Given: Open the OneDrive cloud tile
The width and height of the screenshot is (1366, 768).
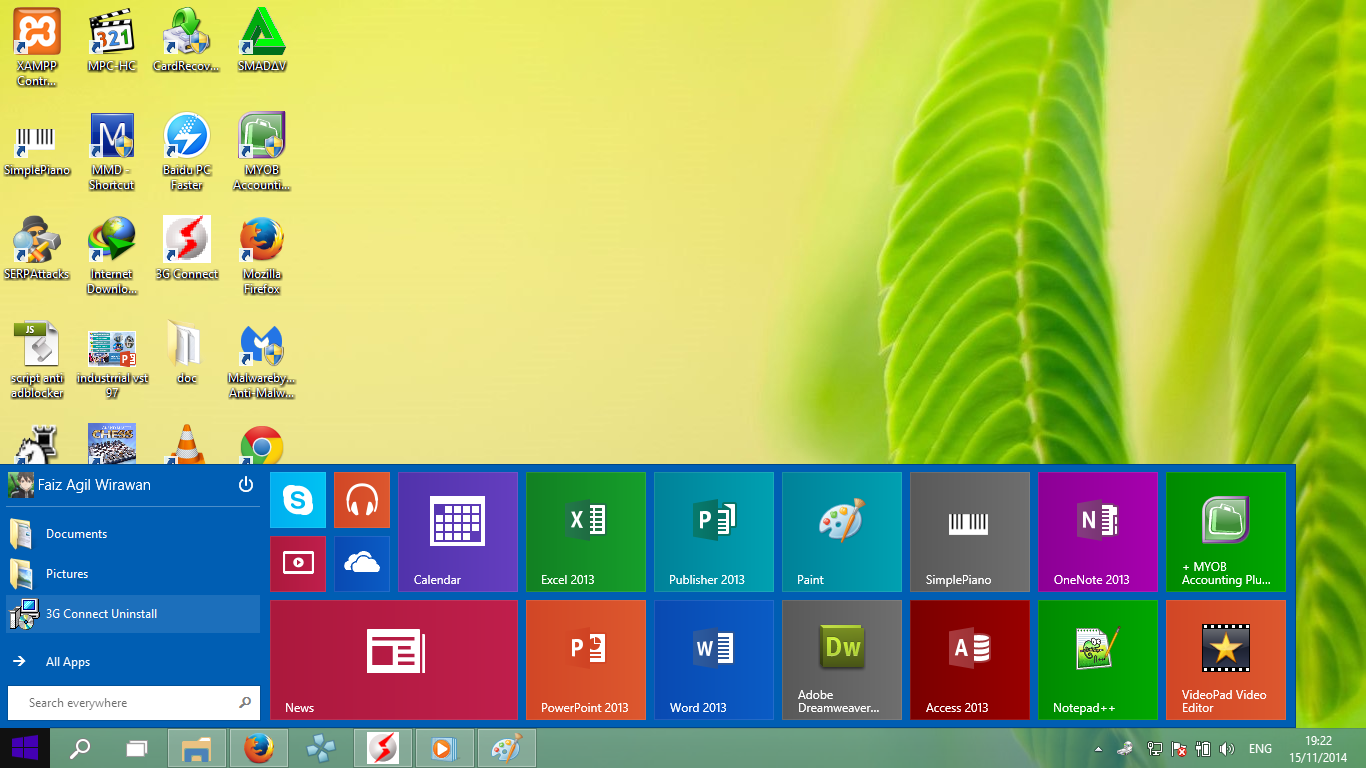Looking at the screenshot, I should (x=361, y=563).
